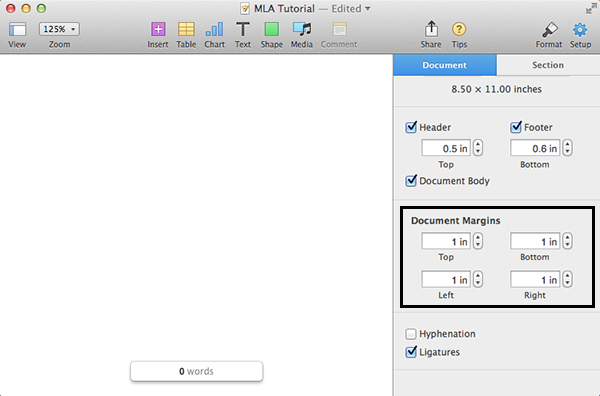Viewport: 600px width, 396px height.
Task: Adjust the Bottom margin stepper
Action: [x=567, y=241]
